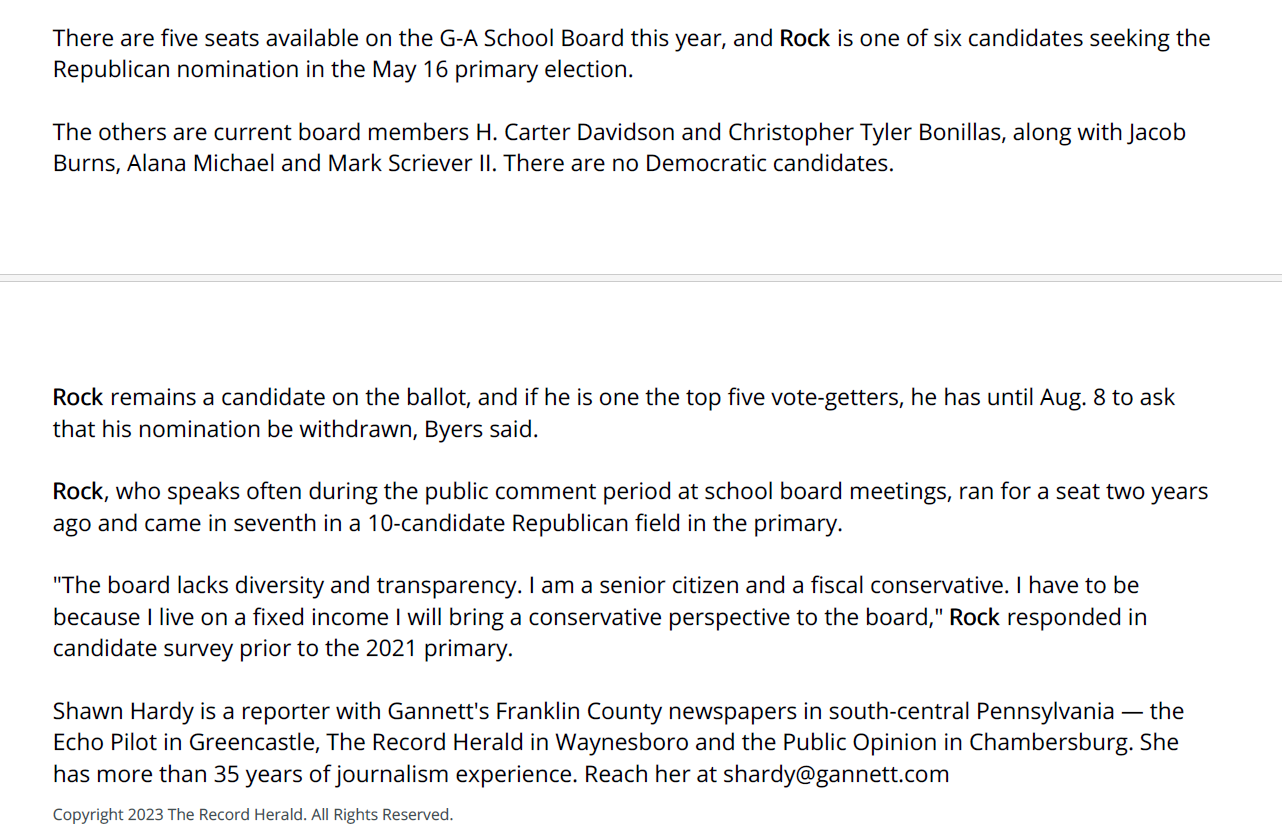Click the horizontal divider between article sections
The height and width of the screenshot is (830, 1282).
[641, 278]
